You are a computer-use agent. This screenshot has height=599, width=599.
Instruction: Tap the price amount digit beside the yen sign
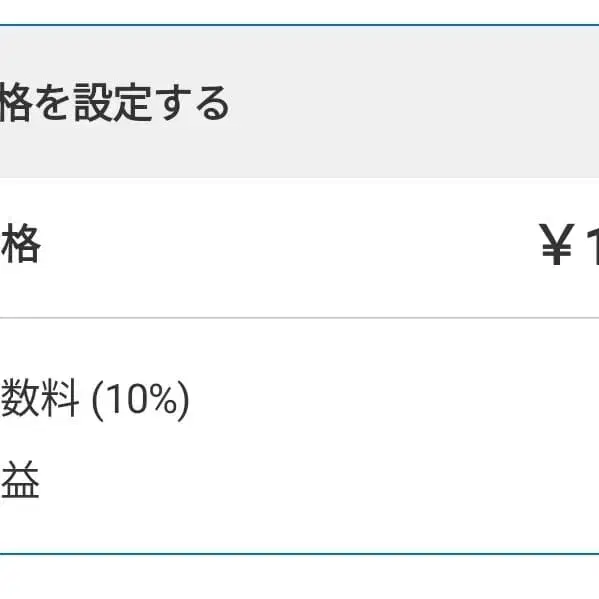593,244
